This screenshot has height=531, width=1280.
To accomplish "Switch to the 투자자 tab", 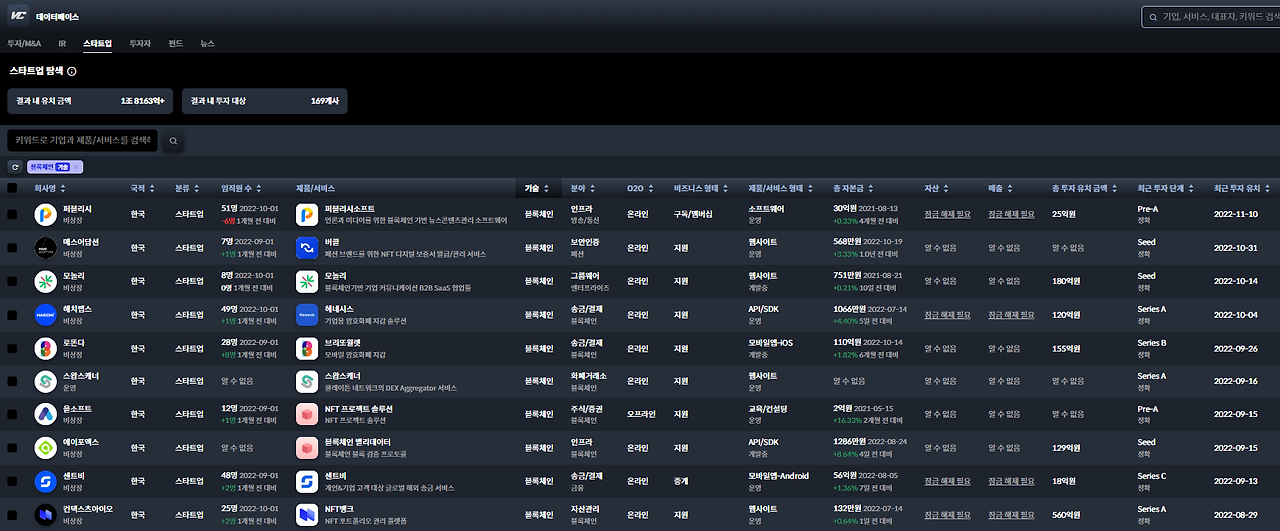I will pos(141,44).
